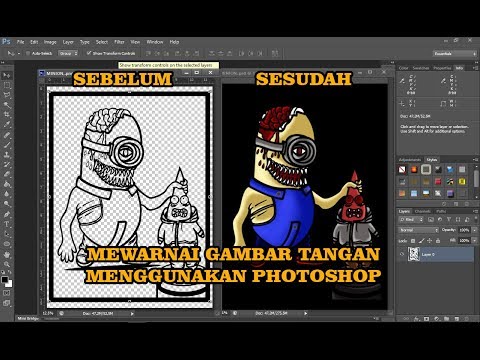Screen dimensions: 480x360
Task: Select the Eyedropper tool
Action: click(x=6, y=125)
